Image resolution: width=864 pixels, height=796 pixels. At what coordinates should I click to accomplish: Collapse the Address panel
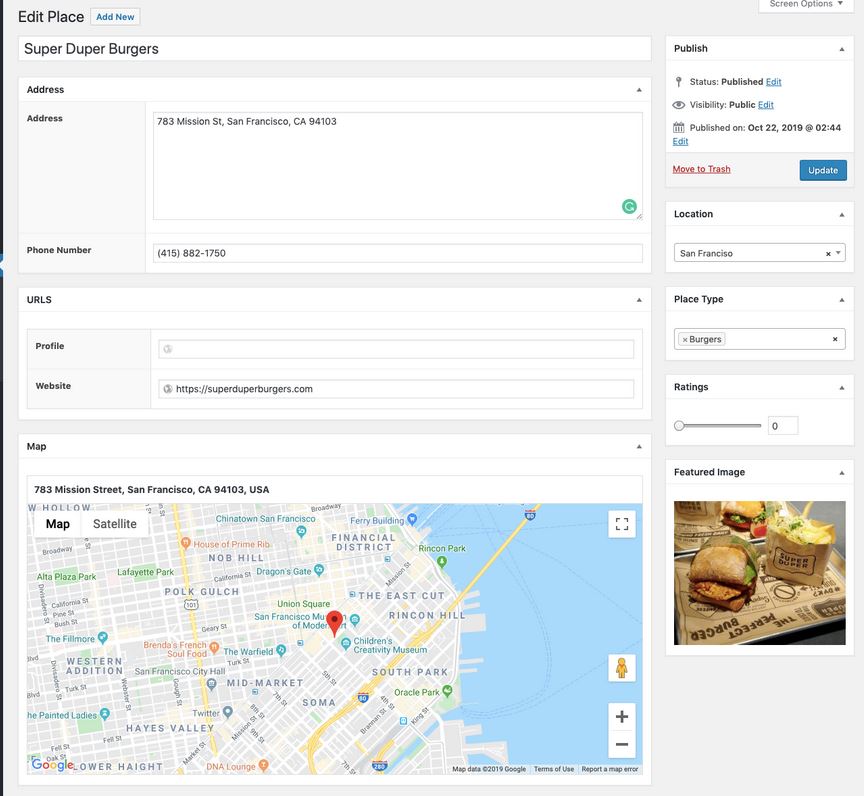coord(639,90)
